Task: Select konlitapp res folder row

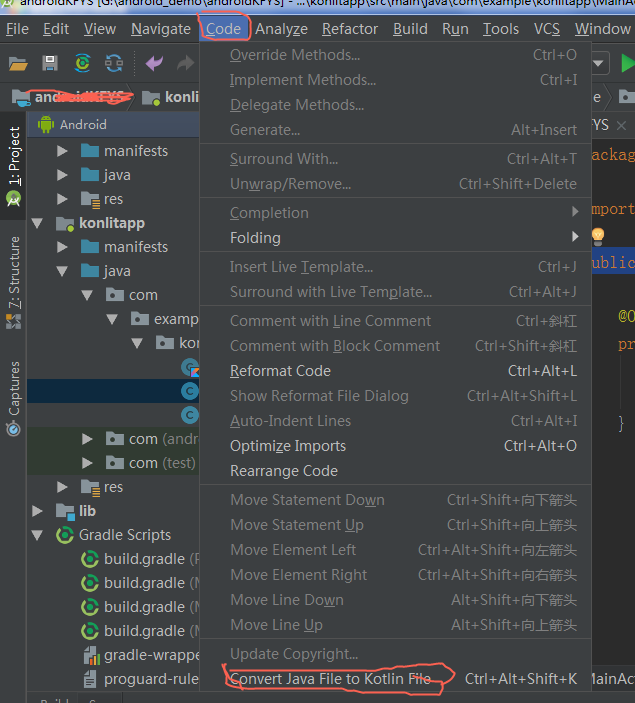Action: (113, 487)
